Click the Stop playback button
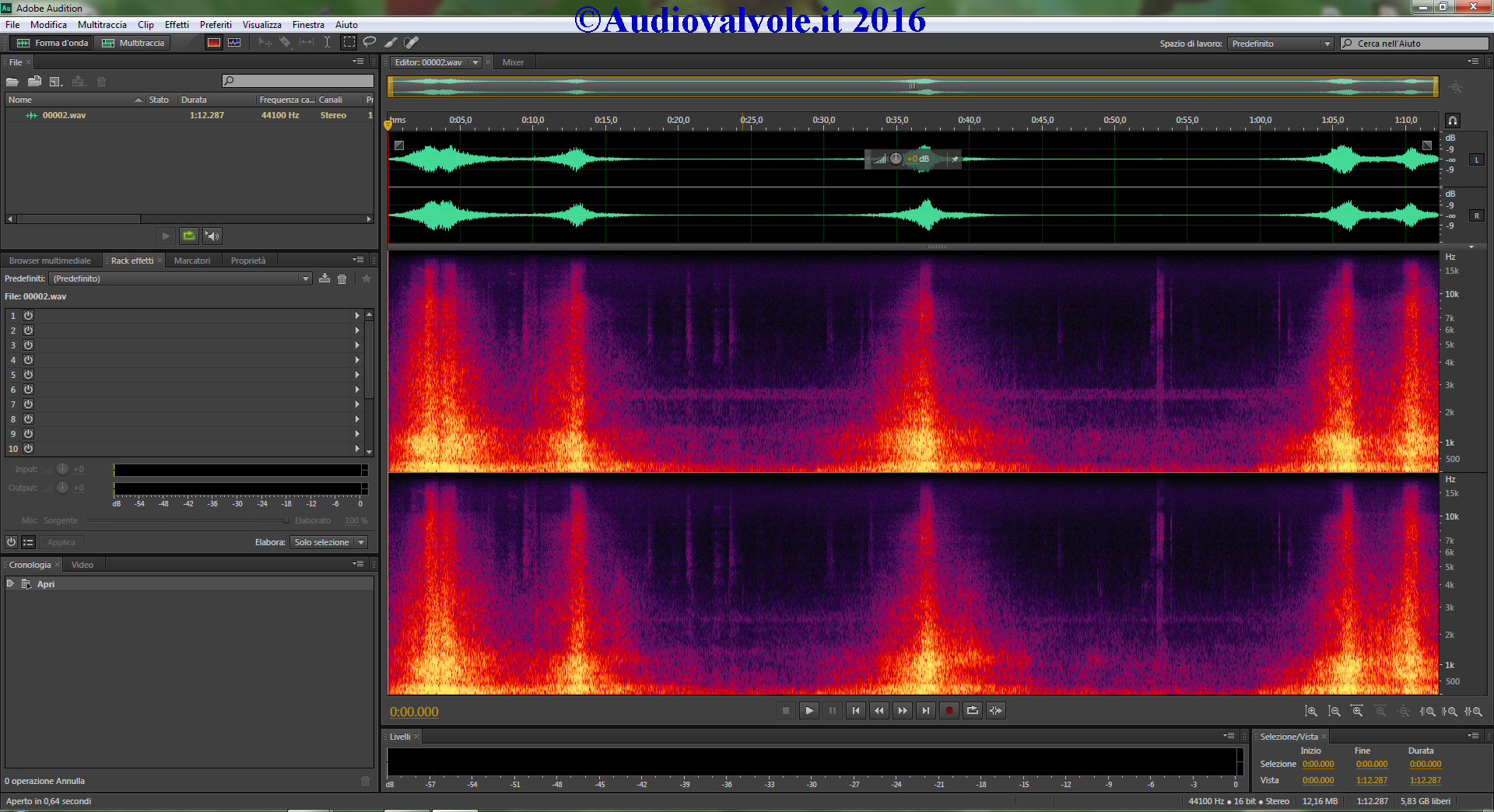The image size is (1494, 812). pos(786,710)
